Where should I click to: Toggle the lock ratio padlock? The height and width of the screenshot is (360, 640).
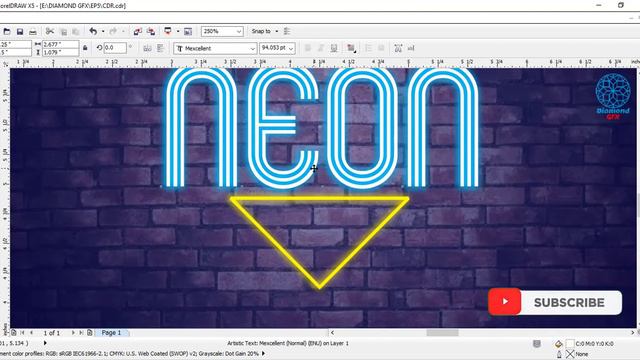[x=85, y=48]
